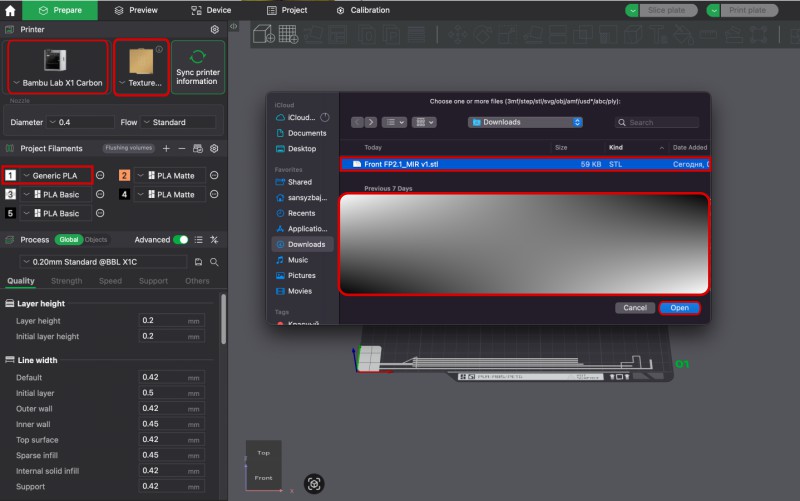The width and height of the screenshot is (800, 501).
Task: Click Add cube model toolbar icon
Action: pos(264,34)
